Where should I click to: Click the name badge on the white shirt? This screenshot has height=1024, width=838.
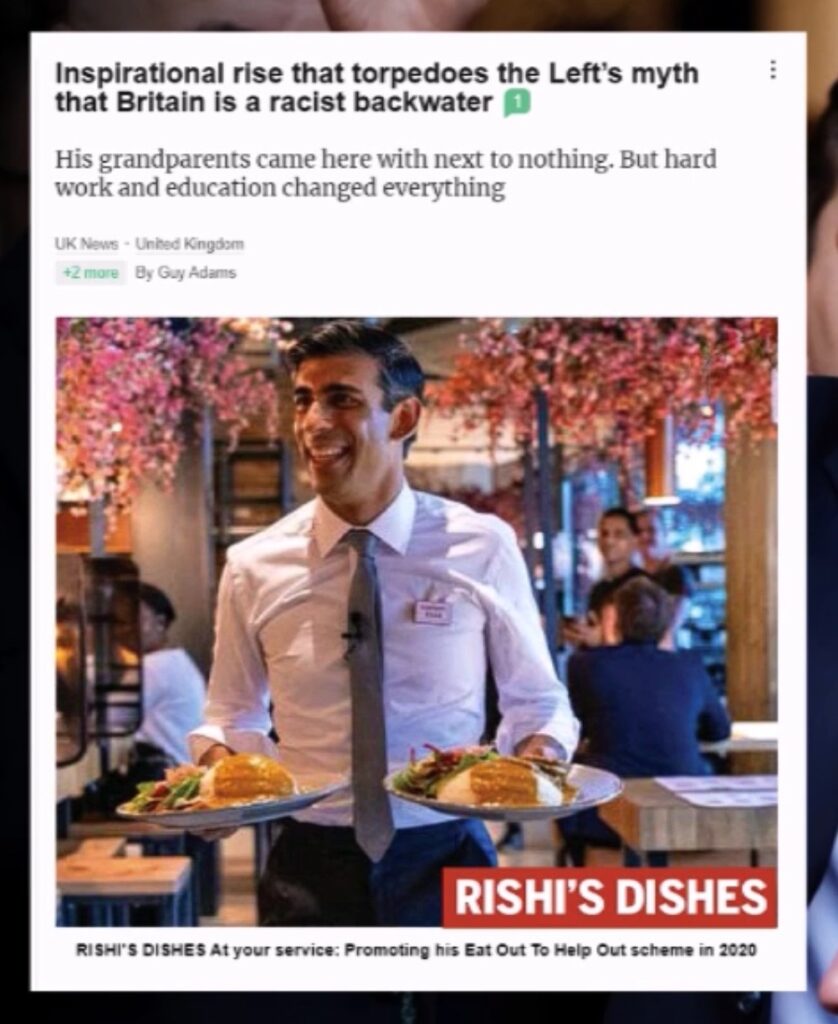[x=432, y=611]
